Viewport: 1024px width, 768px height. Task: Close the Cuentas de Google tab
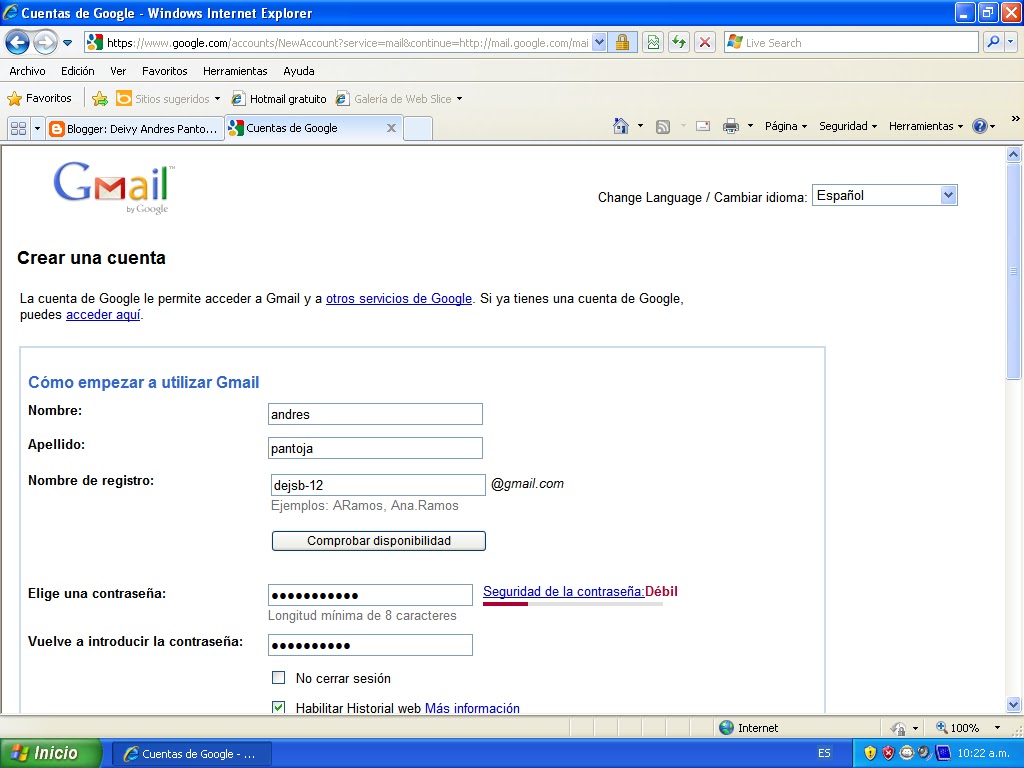click(391, 128)
